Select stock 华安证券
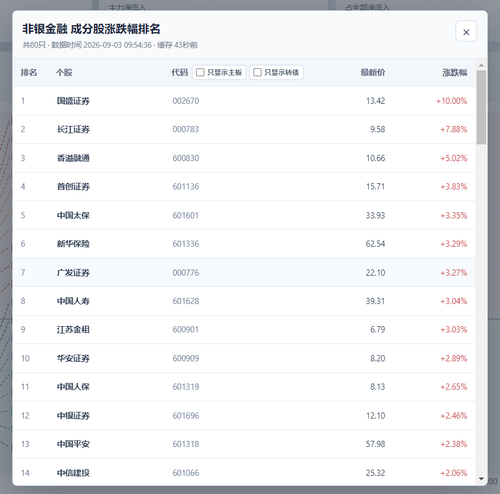Screen dimensions: 500x494 click(73, 358)
